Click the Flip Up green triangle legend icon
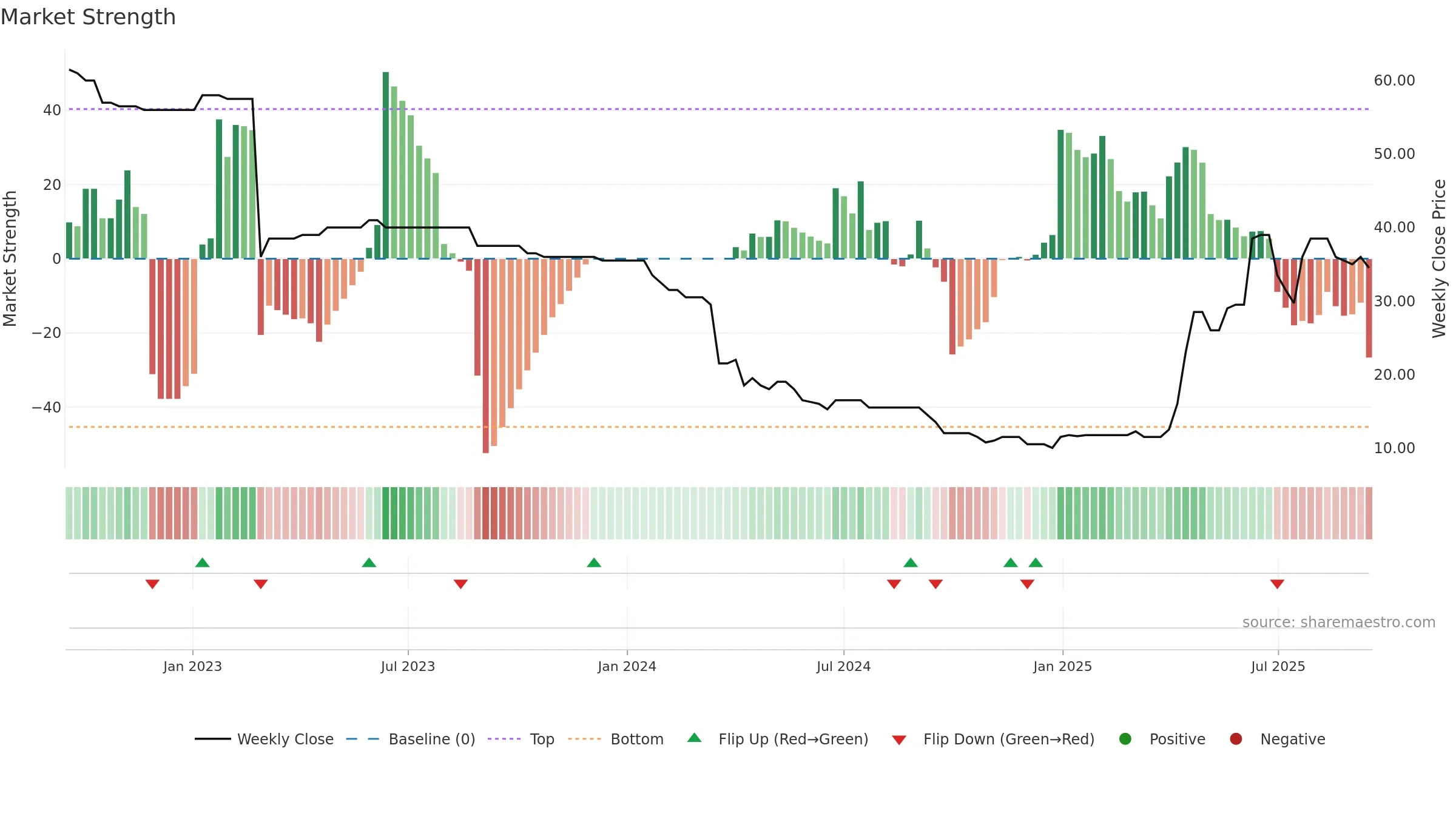 point(695,738)
